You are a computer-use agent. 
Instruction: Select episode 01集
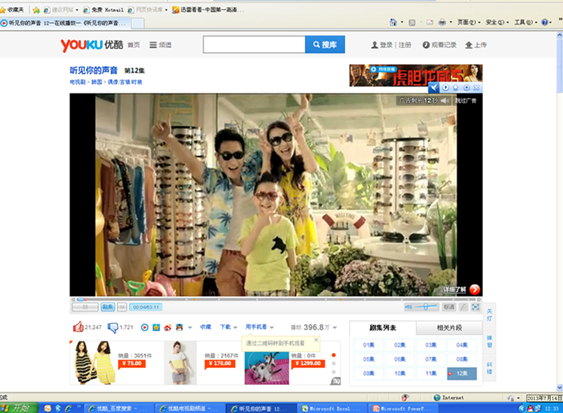click(x=369, y=345)
